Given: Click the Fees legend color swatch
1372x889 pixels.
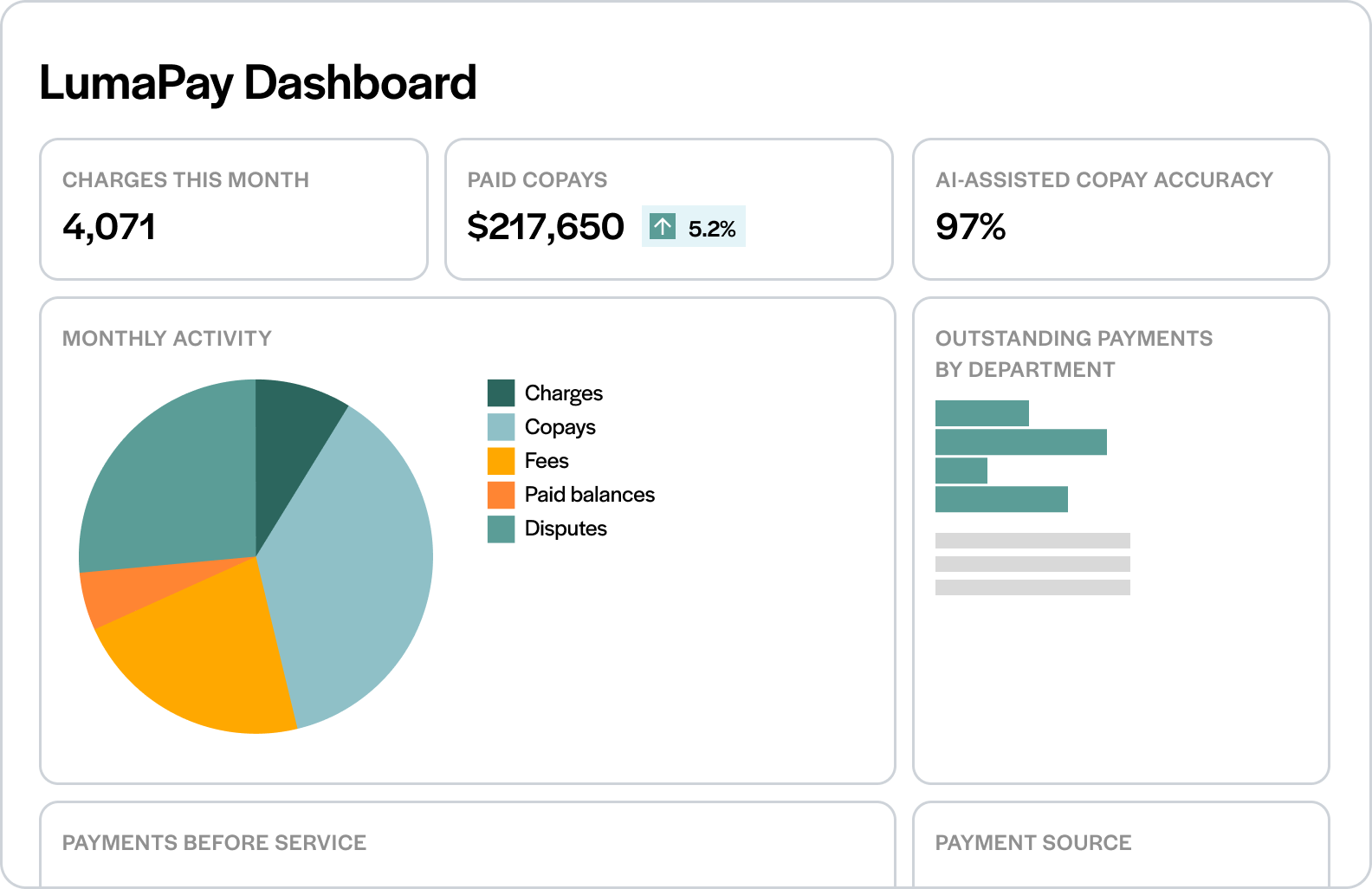Looking at the screenshot, I should click(501, 461).
